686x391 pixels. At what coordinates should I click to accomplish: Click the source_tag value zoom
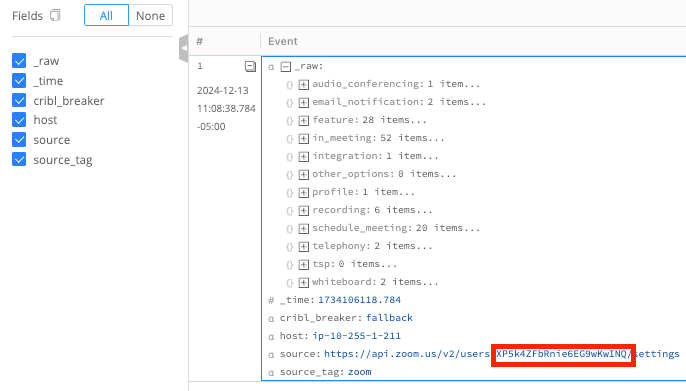359,372
